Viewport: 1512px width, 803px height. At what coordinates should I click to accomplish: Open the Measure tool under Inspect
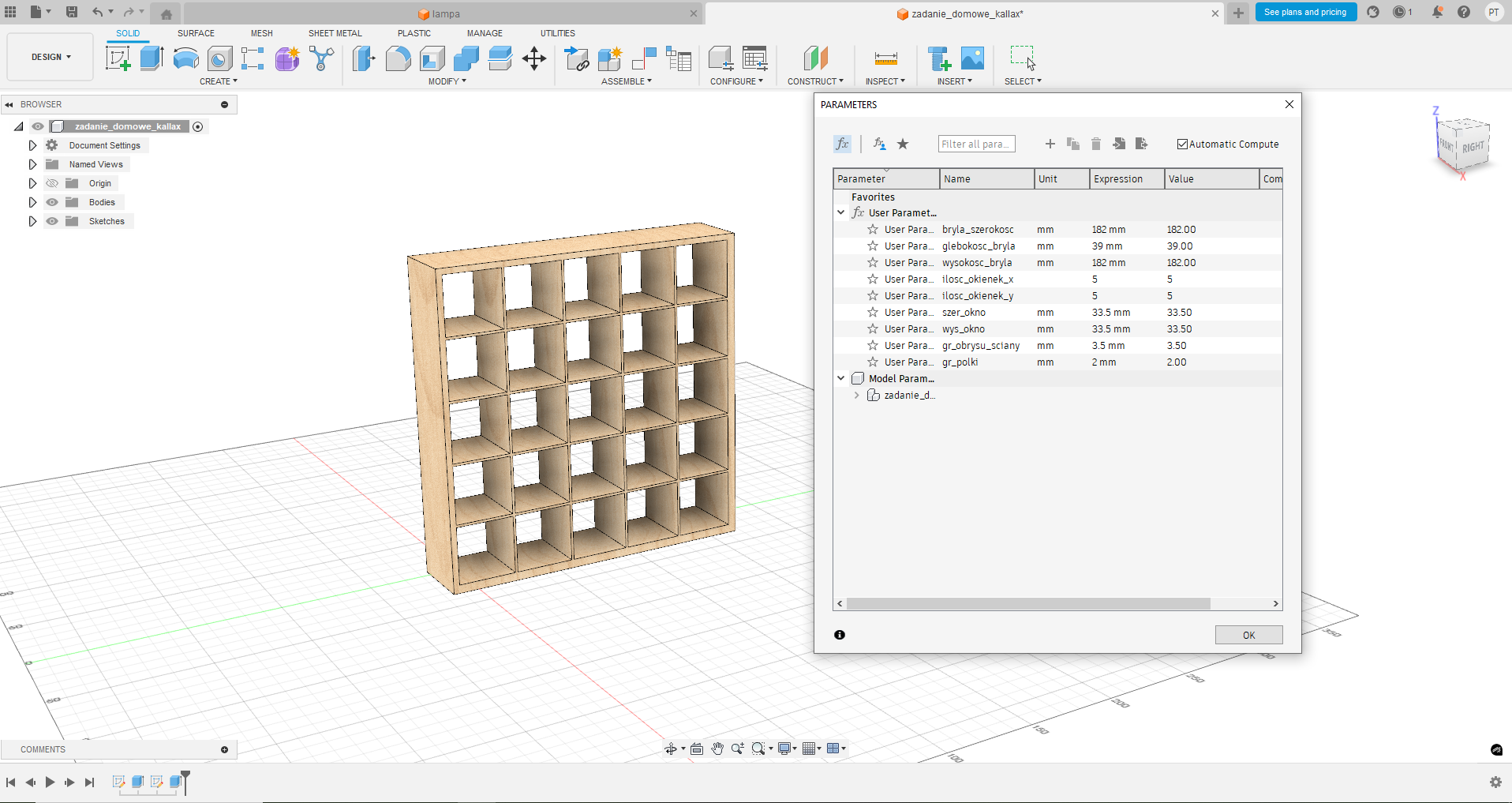click(885, 58)
